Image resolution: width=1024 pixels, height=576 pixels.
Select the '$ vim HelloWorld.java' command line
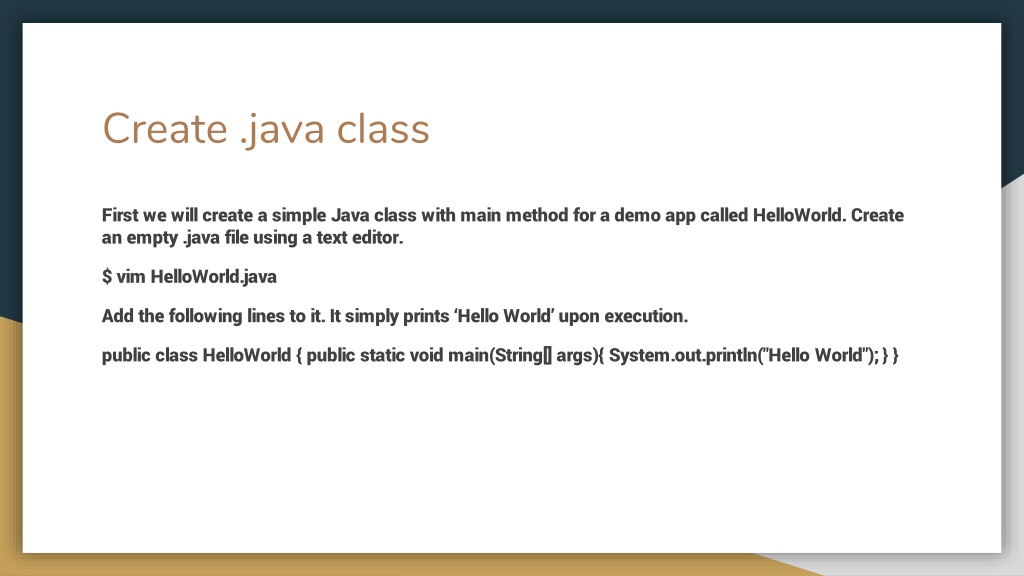click(188, 276)
